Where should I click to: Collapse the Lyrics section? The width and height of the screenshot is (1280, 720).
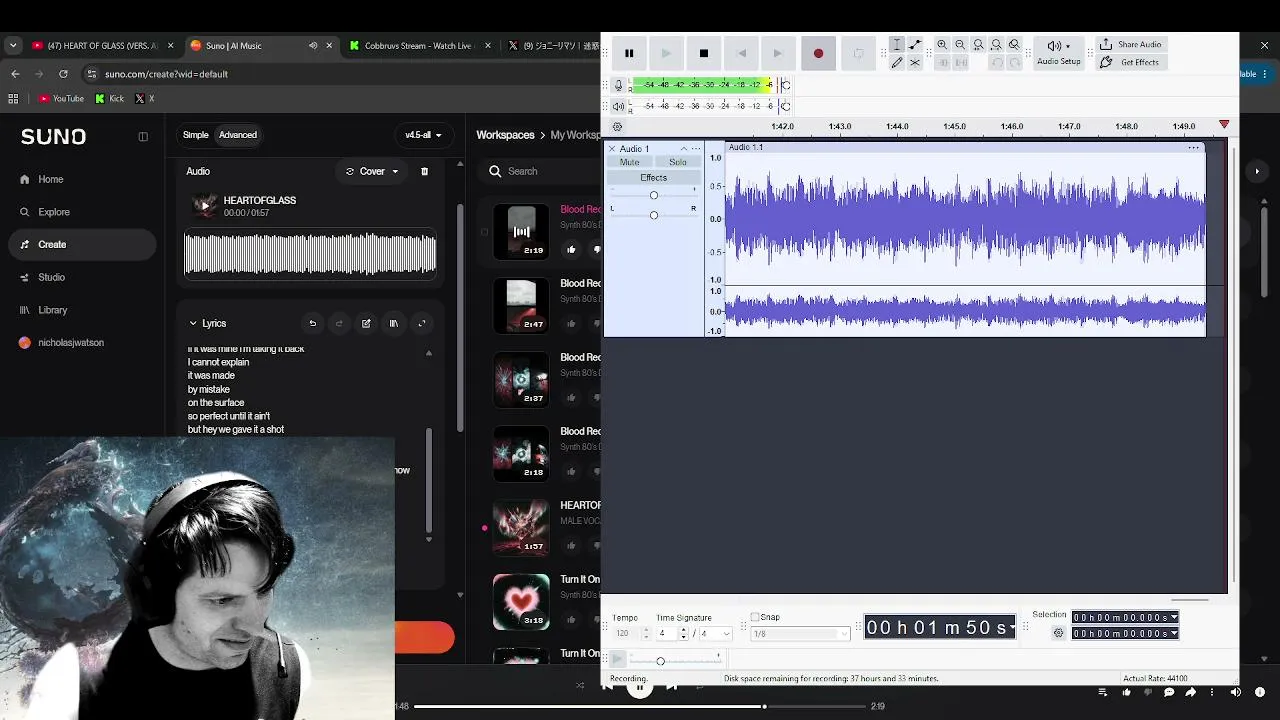193,323
